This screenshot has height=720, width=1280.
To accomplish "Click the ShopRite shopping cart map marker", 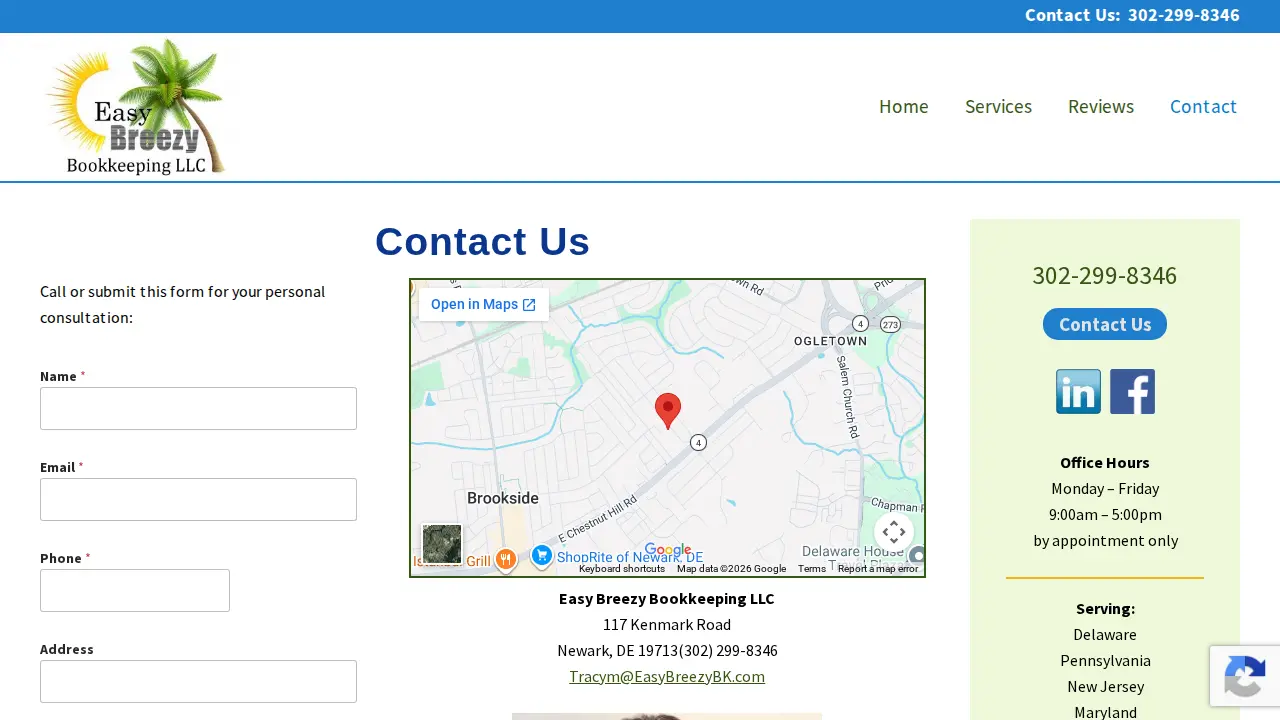I will point(542,556).
